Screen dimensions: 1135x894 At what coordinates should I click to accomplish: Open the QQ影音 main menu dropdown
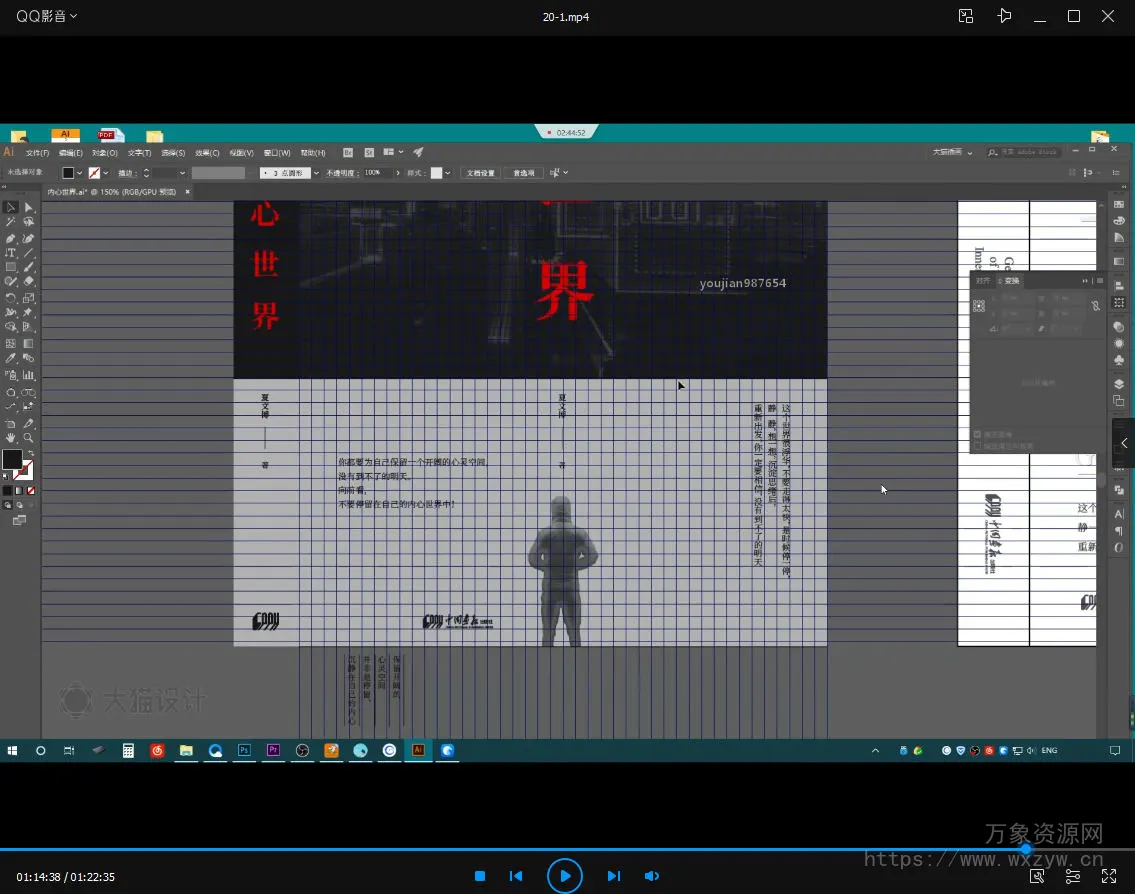point(46,16)
